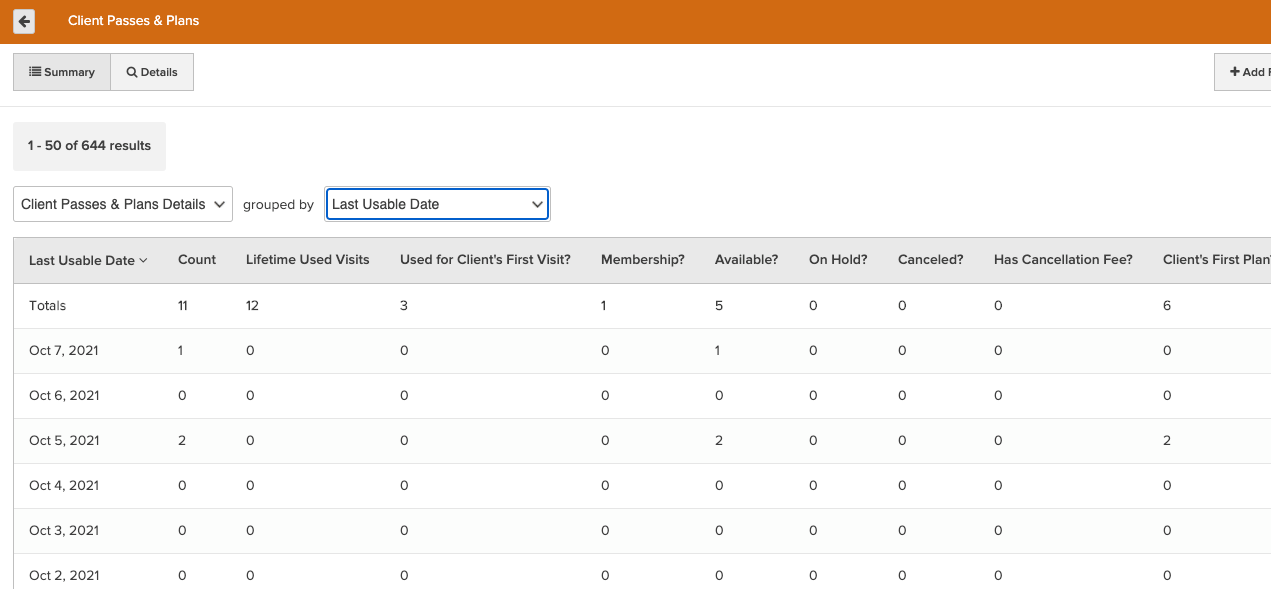
Task: Click the Client Passes & Plans title
Action: [133, 21]
